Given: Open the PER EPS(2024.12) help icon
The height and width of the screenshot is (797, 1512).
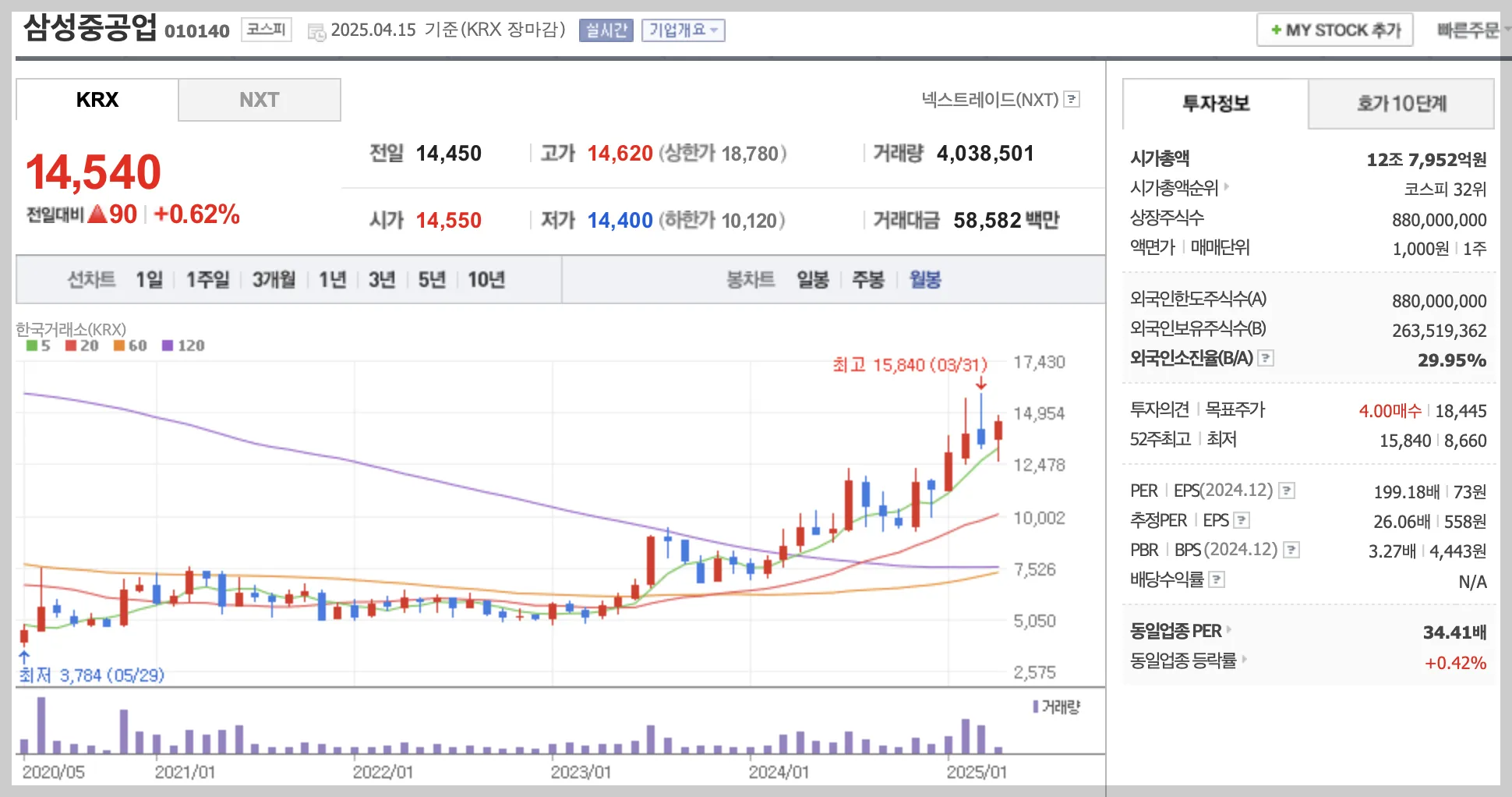Looking at the screenshot, I should coord(1288,491).
